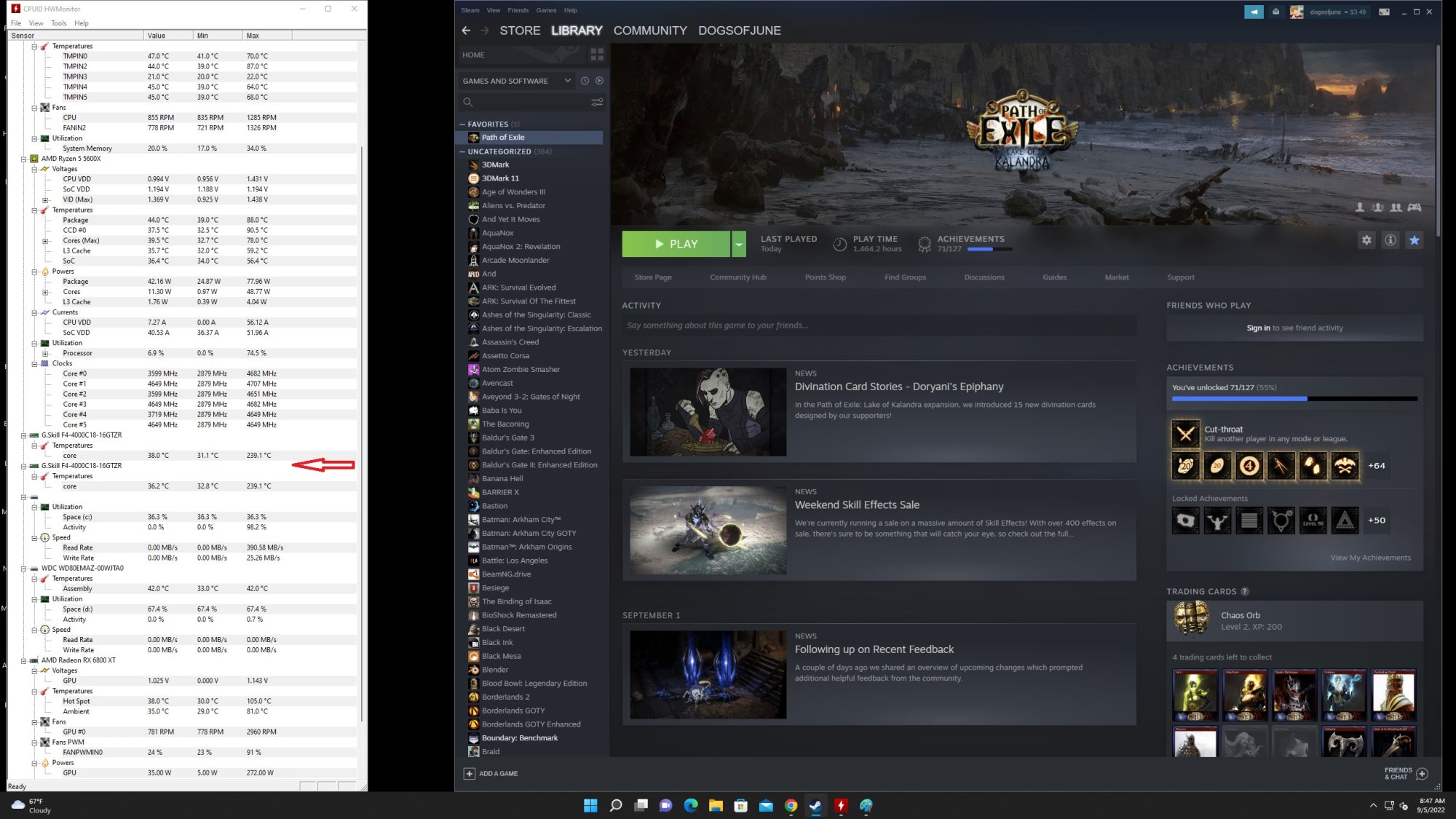Switch to the Community tab
The height and width of the screenshot is (819, 1456).
pyautogui.click(x=649, y=31)
